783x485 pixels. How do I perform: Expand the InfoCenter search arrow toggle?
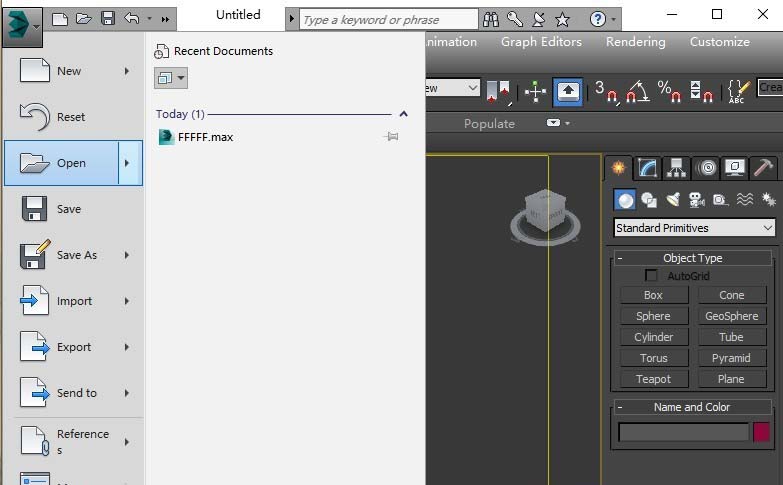point(292,19)
